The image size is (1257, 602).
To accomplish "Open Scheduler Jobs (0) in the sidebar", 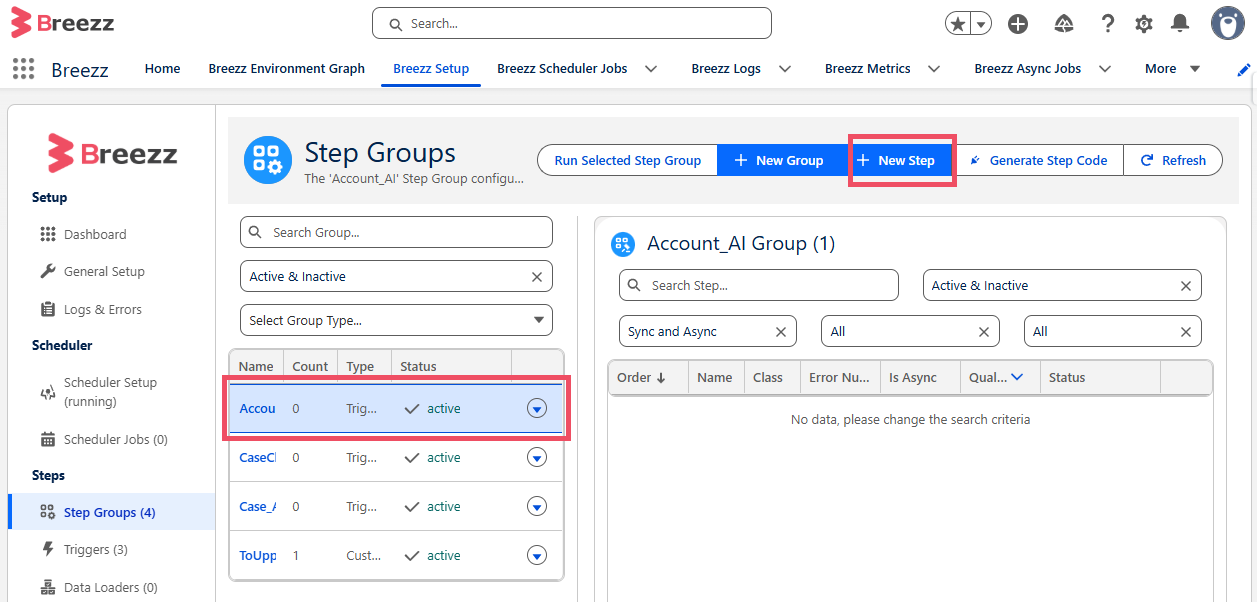I will coord(115,439).
